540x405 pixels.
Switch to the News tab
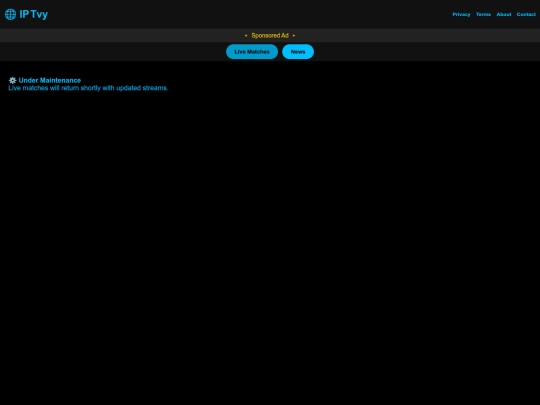tap(298, 52)
